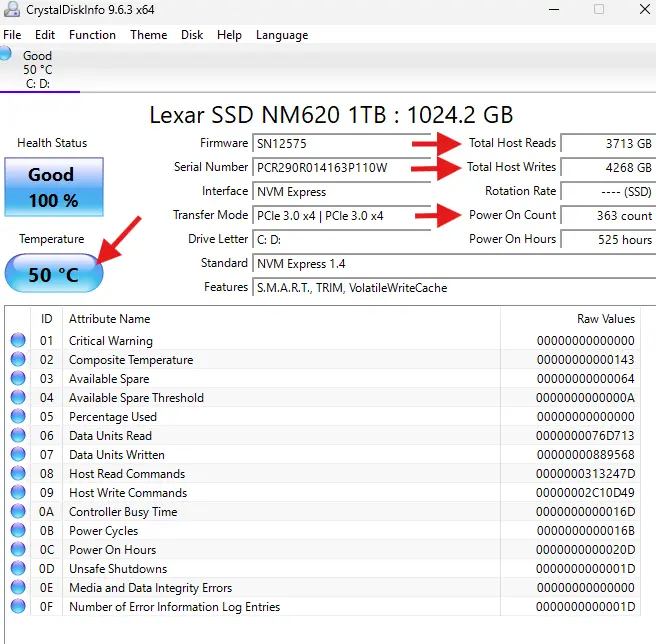656x644 pixels.
Task: Click the status orb beside Available Spare (ID 03)
Action: pyautogui.click(x=18, y=378)
